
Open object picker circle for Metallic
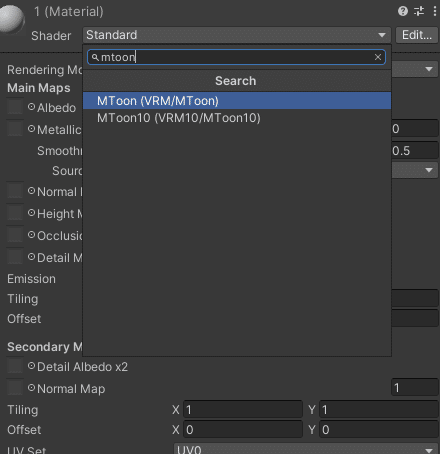click(31, 129)
